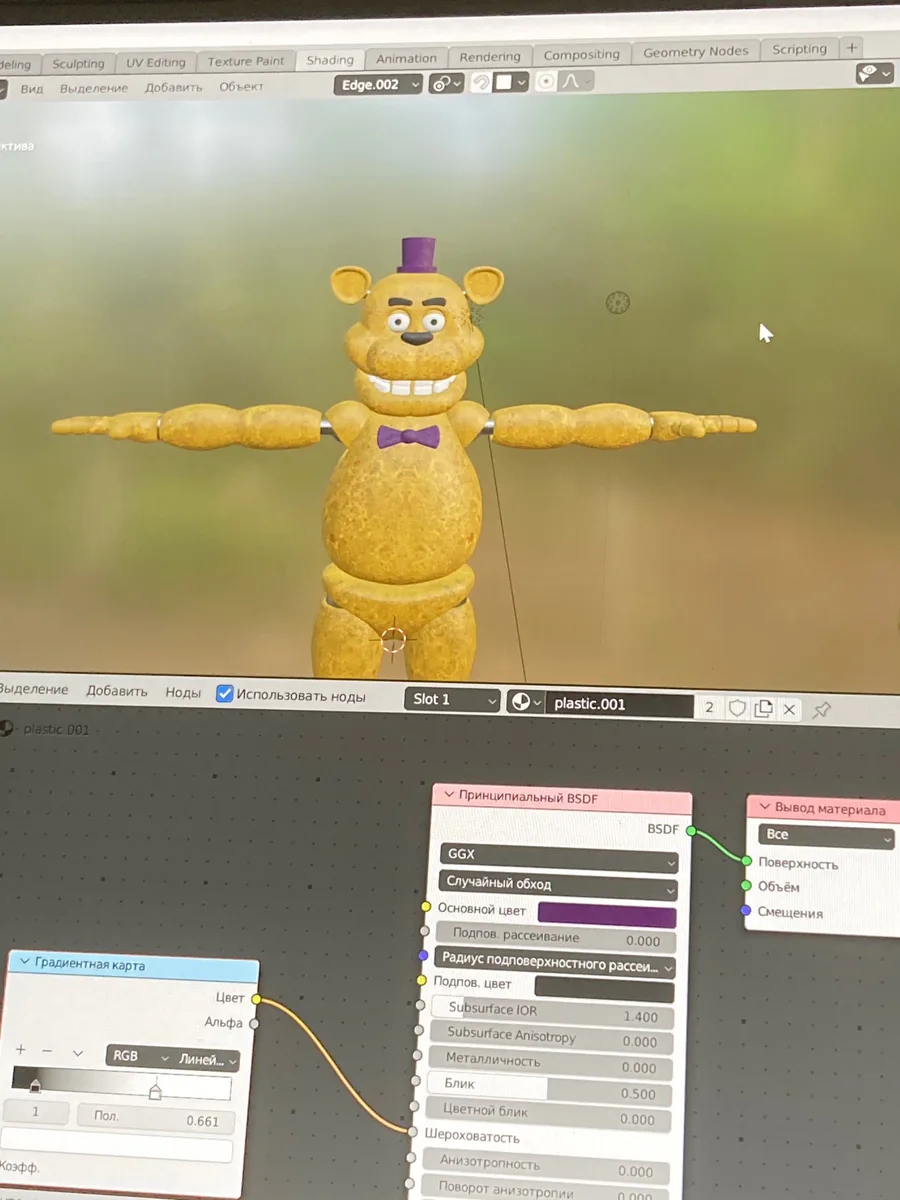This screenshot has width=900, height=1200.
Task: Click the Пол. 0.661 position field
Action: coord(155,1119)
